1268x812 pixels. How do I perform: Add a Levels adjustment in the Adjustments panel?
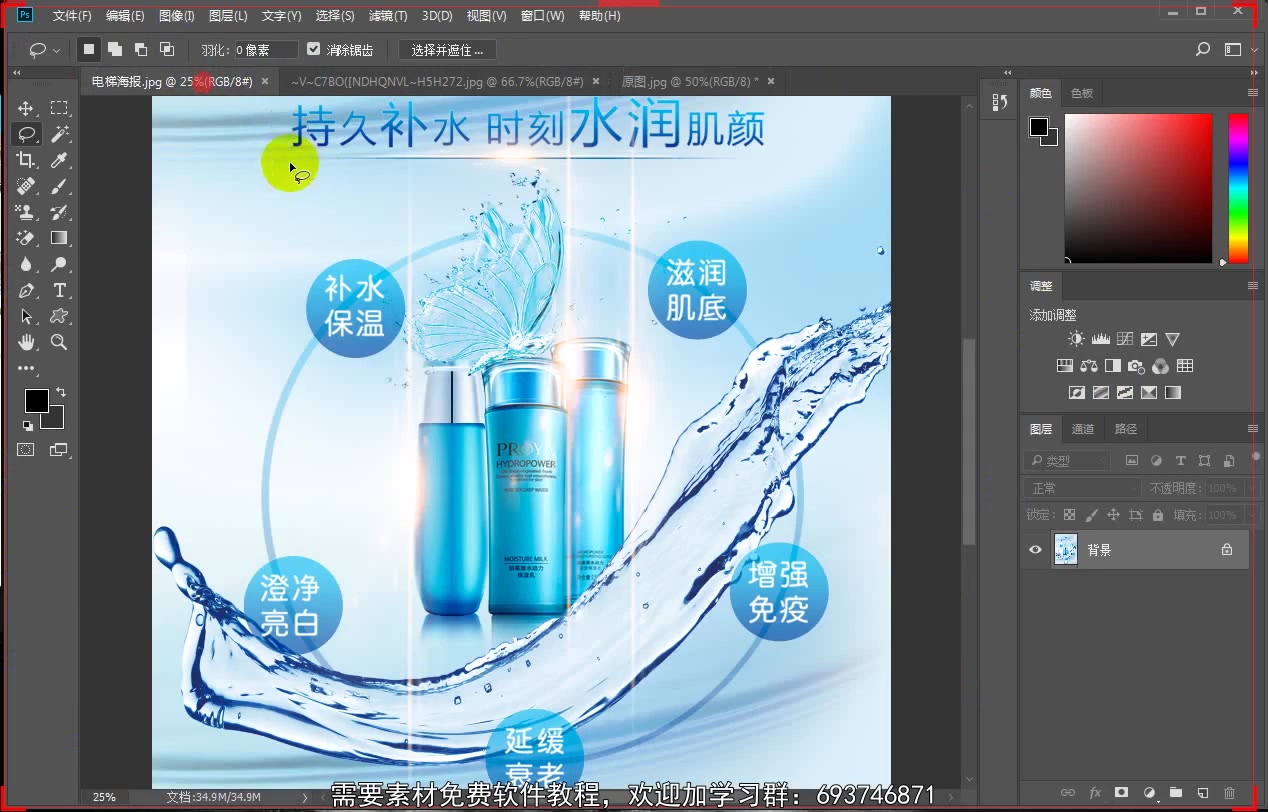click(x=1100, y=338)
